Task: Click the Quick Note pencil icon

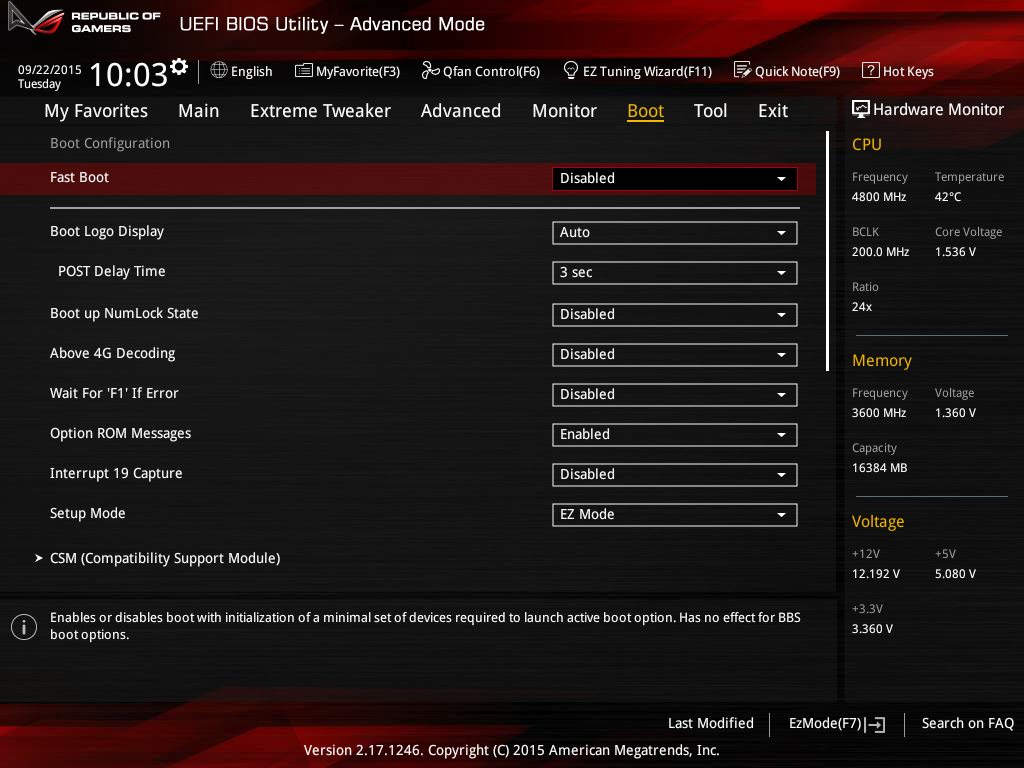Action: 743,70
